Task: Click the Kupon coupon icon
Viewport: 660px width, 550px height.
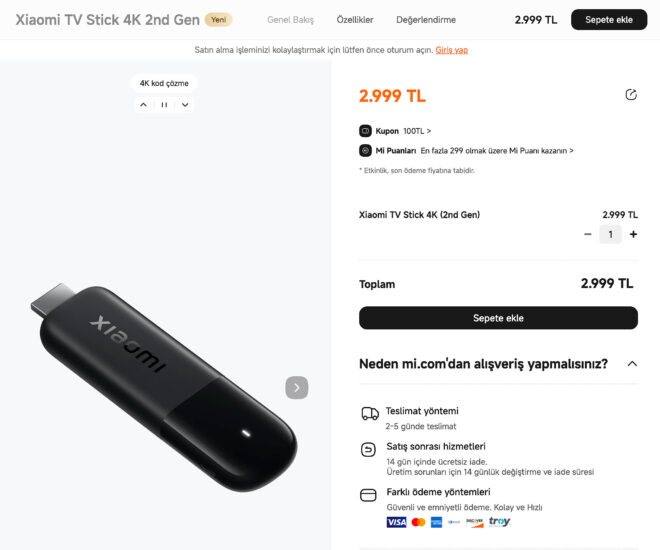Action: pos(365,131)
